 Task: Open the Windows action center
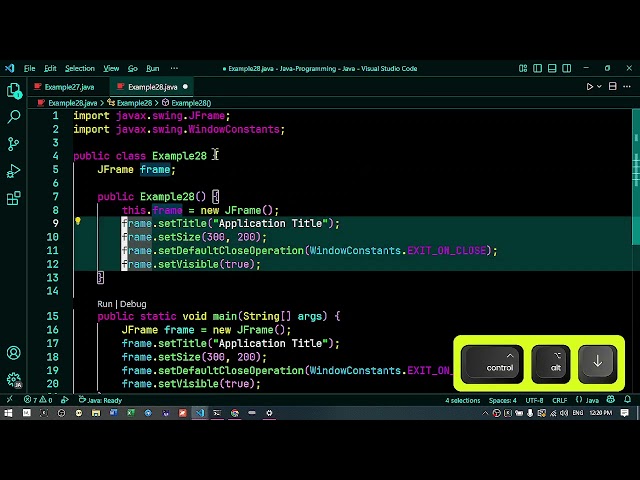[624, 413]
